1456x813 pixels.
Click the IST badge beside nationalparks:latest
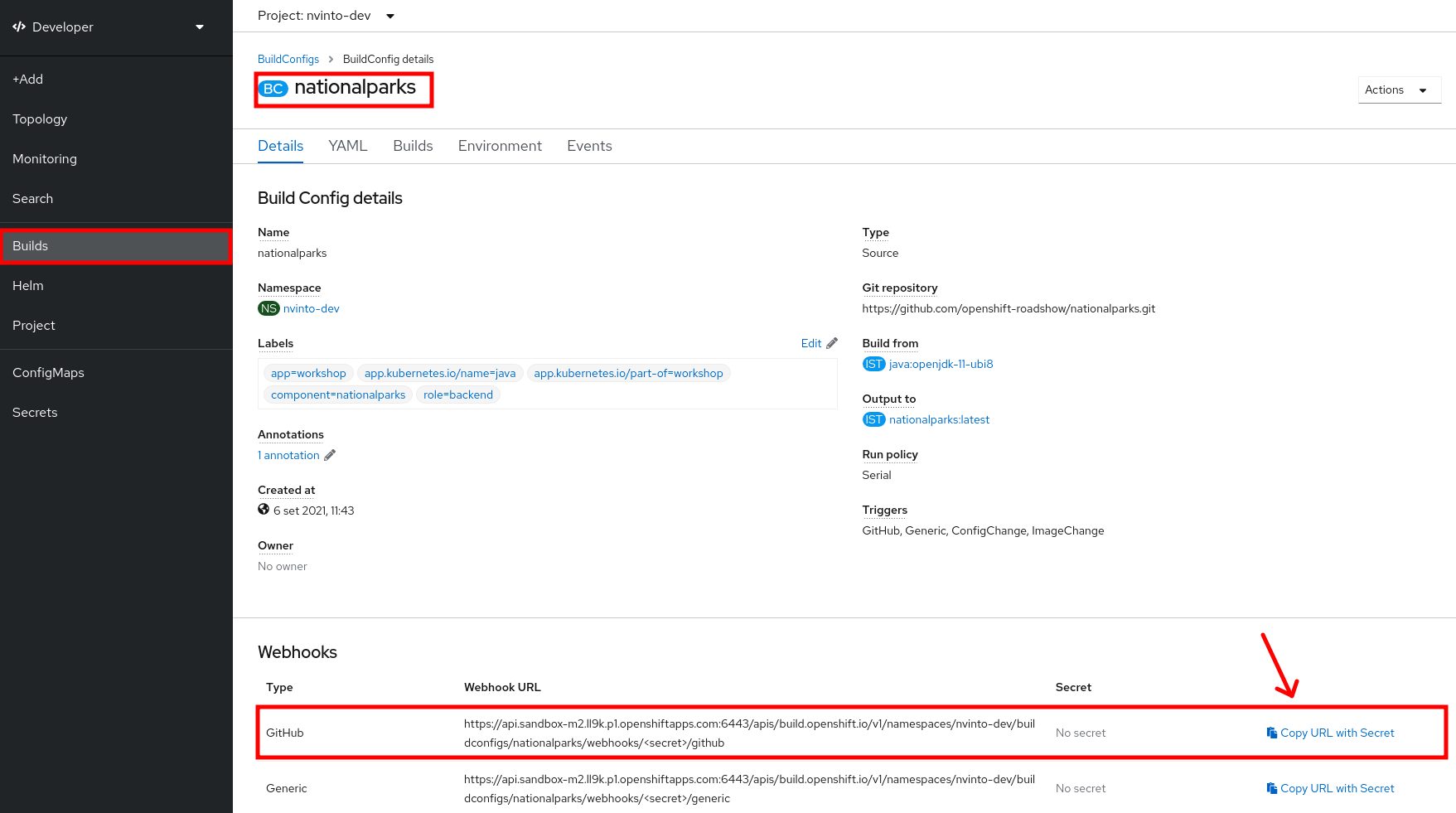coord(873,419)
